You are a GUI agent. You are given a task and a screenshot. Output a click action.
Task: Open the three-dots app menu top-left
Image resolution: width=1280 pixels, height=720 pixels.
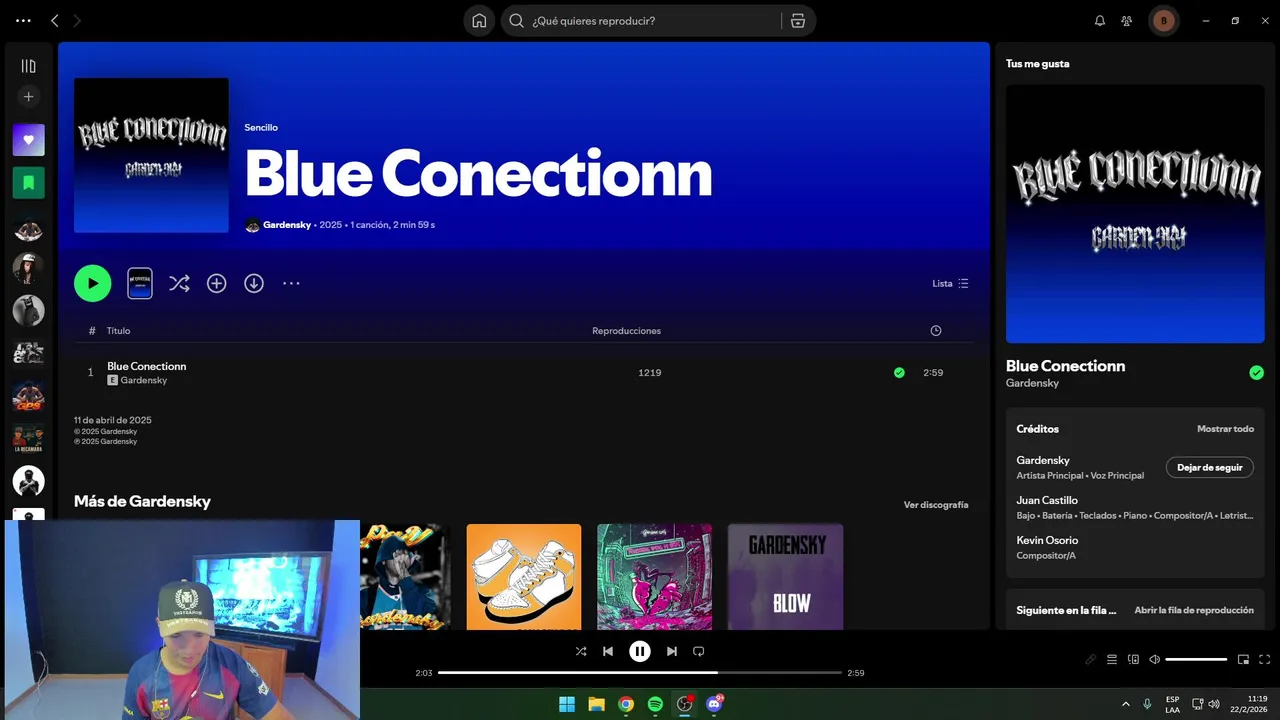tap(23, 20)
